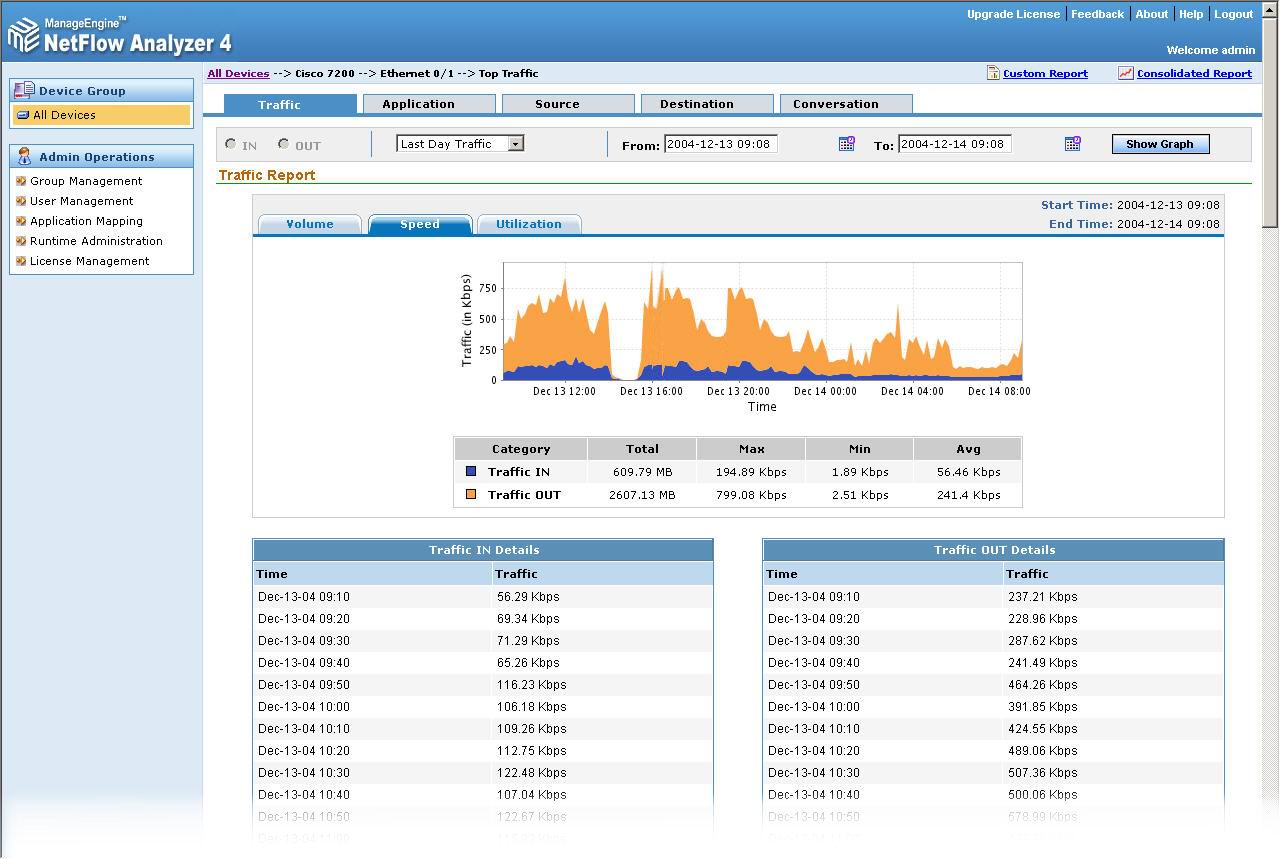The image size is (1280, 859).
Task: Click the All Devices breadcrumb link
Action: coord(238,73)
